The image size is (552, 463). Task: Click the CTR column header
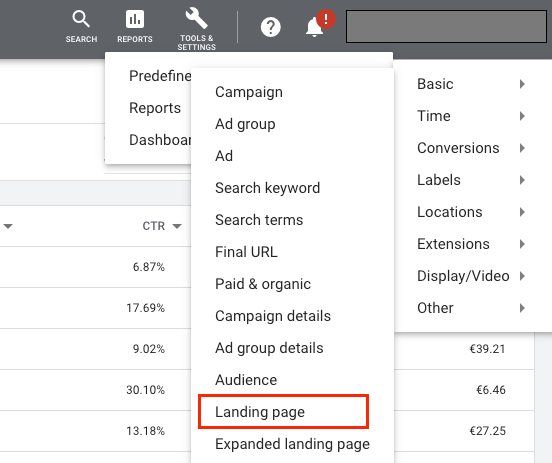(153, 226)
